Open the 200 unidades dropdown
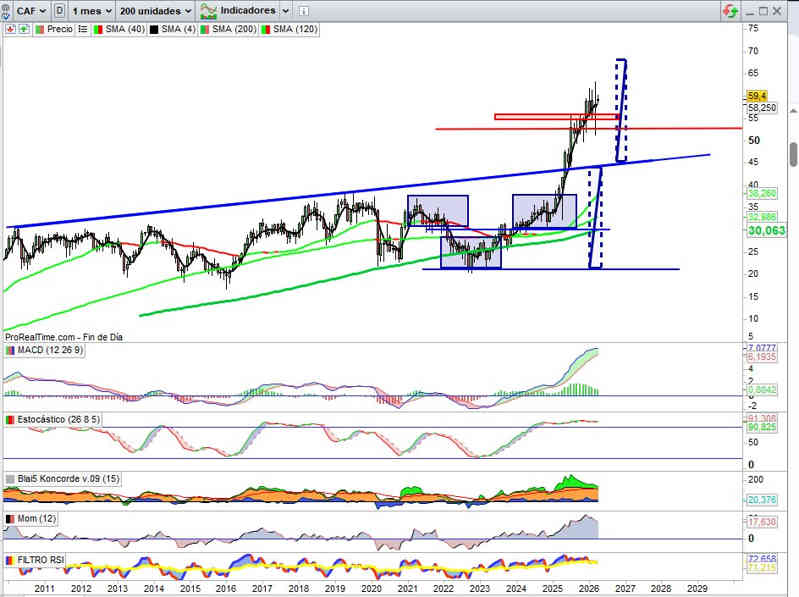 coord(155,9)
